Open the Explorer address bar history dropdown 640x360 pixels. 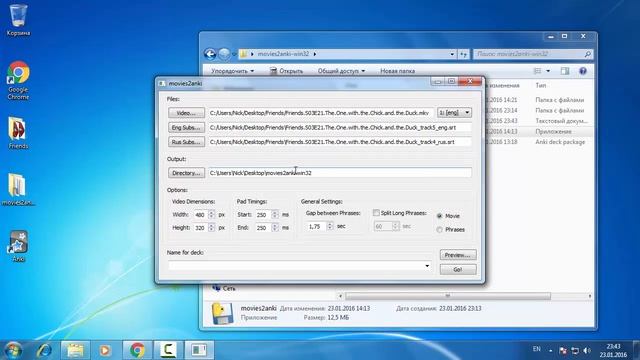pos(452,54)
